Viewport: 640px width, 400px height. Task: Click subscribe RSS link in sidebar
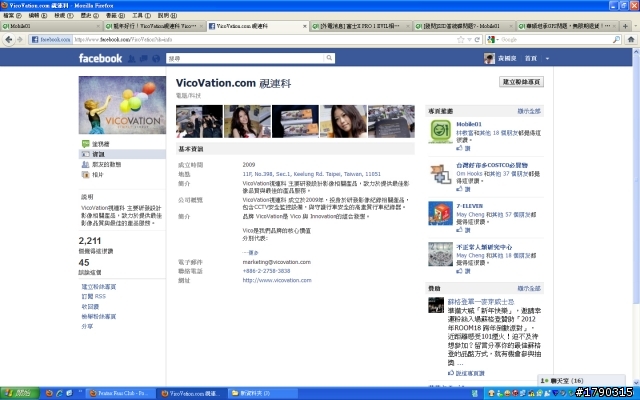pyautogui.click(x=93, y=296)
